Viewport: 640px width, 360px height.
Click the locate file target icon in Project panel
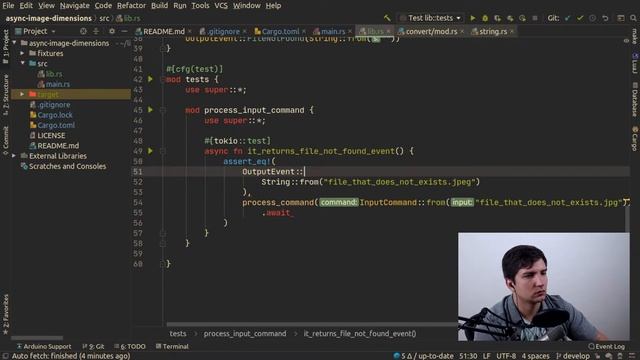point(83,31)
